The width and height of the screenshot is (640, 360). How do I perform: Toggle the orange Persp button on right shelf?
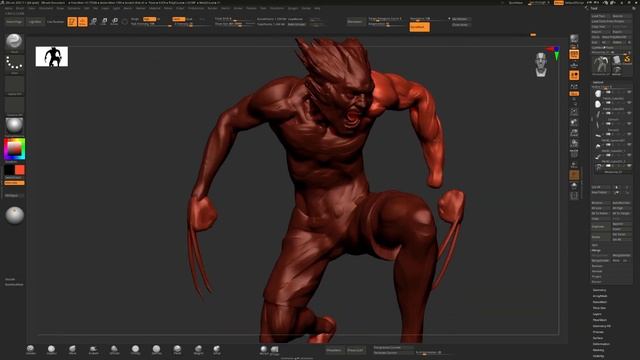(574, 54)
